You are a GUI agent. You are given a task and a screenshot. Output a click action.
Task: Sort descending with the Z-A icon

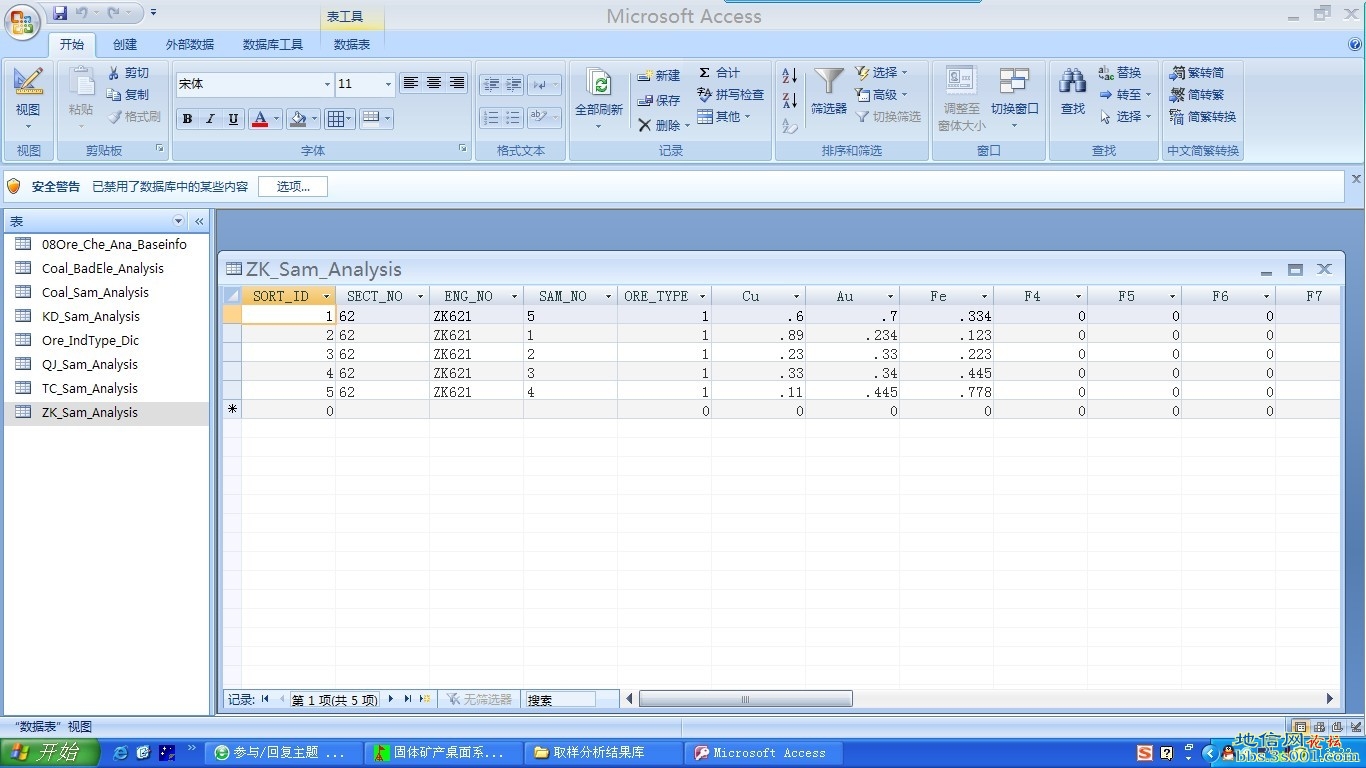tap(789, 100)
